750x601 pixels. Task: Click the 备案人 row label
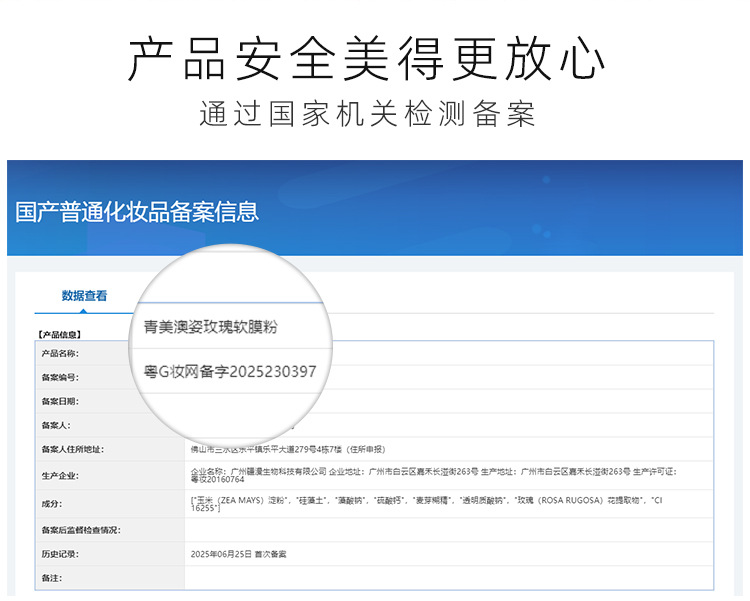(x=56, y=425)
